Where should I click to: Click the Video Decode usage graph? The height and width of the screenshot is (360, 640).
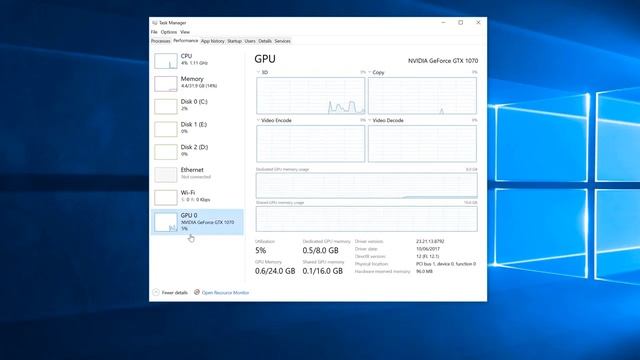(x=422, y=144)
